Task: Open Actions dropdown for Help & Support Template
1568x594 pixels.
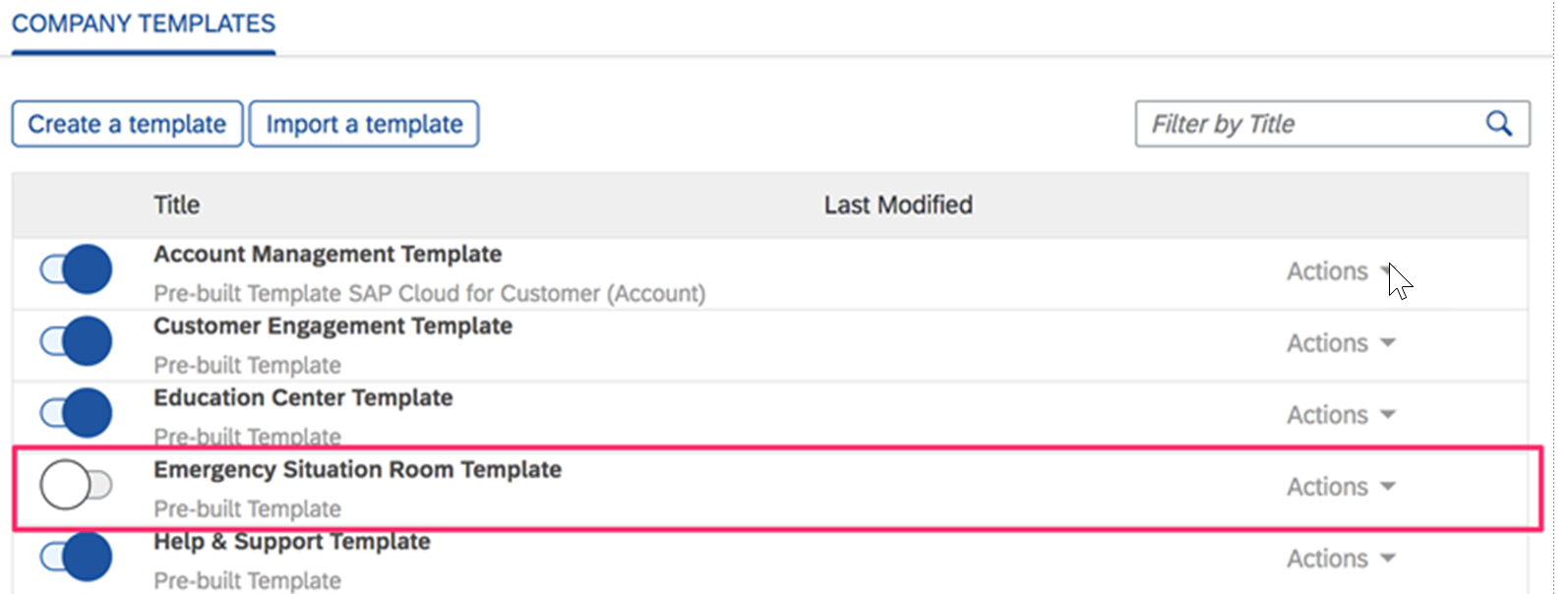Action: coord(1341,559)
